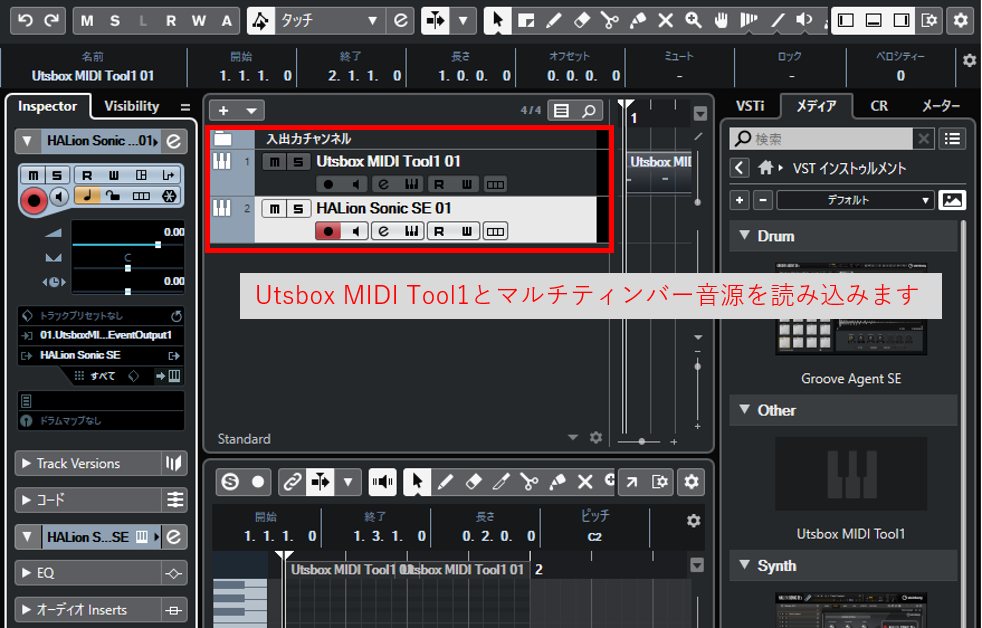Go back in the media browser
The width and height of the screenshot is (982, 628).
click(x=740, y=168)
